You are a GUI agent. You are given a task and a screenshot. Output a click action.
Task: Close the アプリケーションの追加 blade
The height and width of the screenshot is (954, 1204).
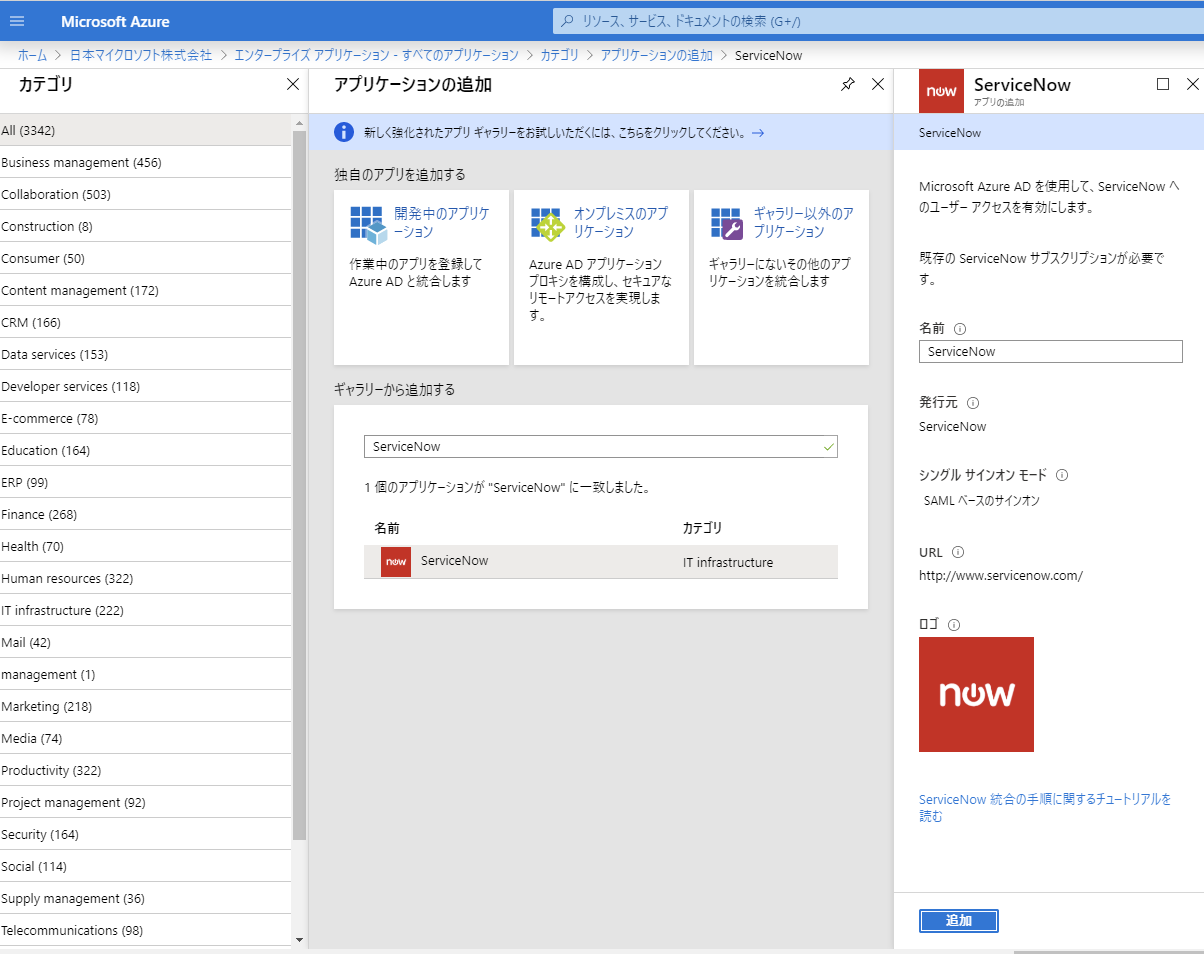[x=878, y=85]
